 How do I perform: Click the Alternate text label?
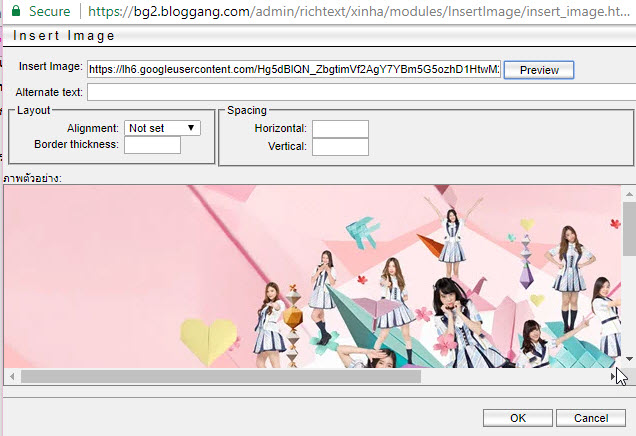click(49, 92)
